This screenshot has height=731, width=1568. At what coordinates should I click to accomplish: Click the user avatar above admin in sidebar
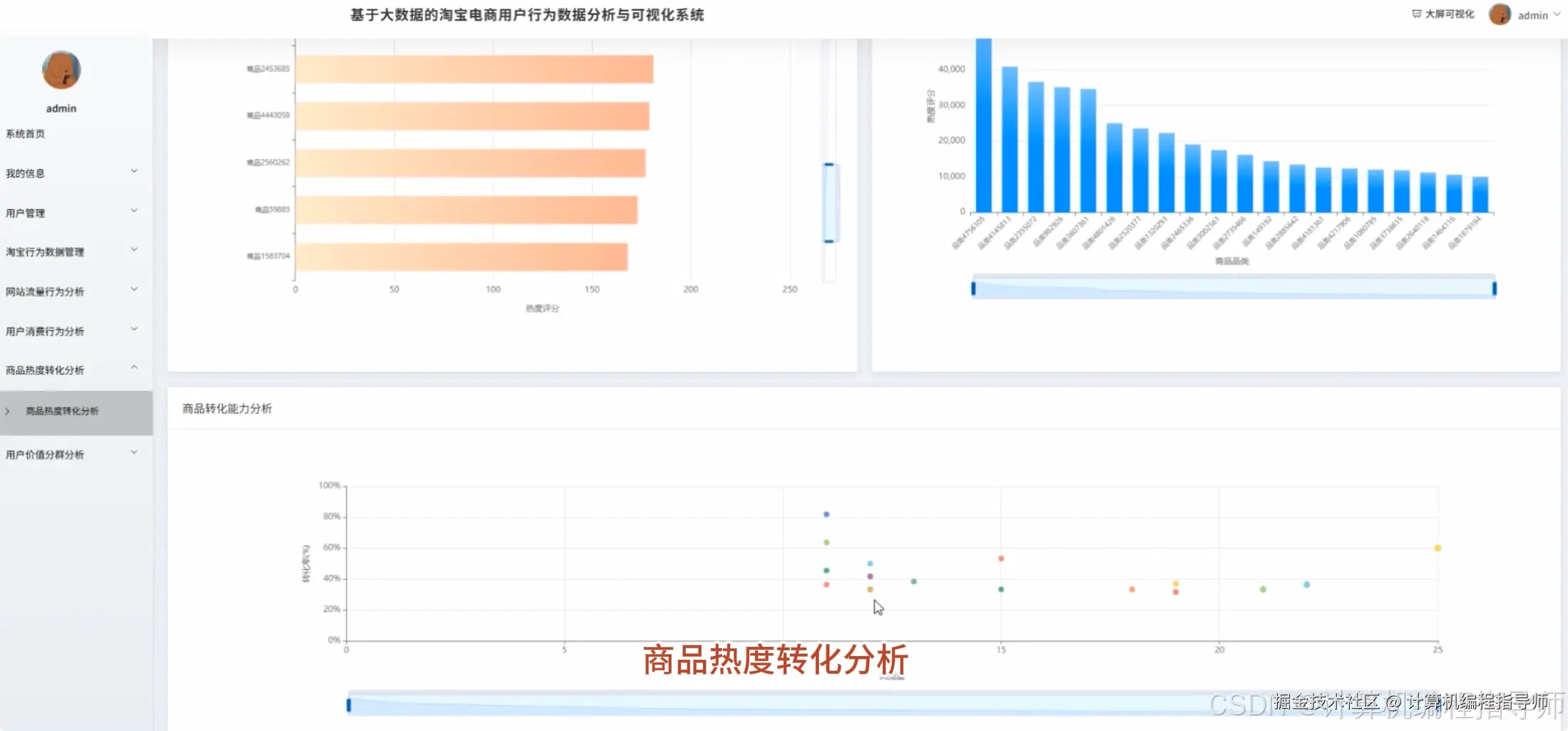click(x=61, y=71)
